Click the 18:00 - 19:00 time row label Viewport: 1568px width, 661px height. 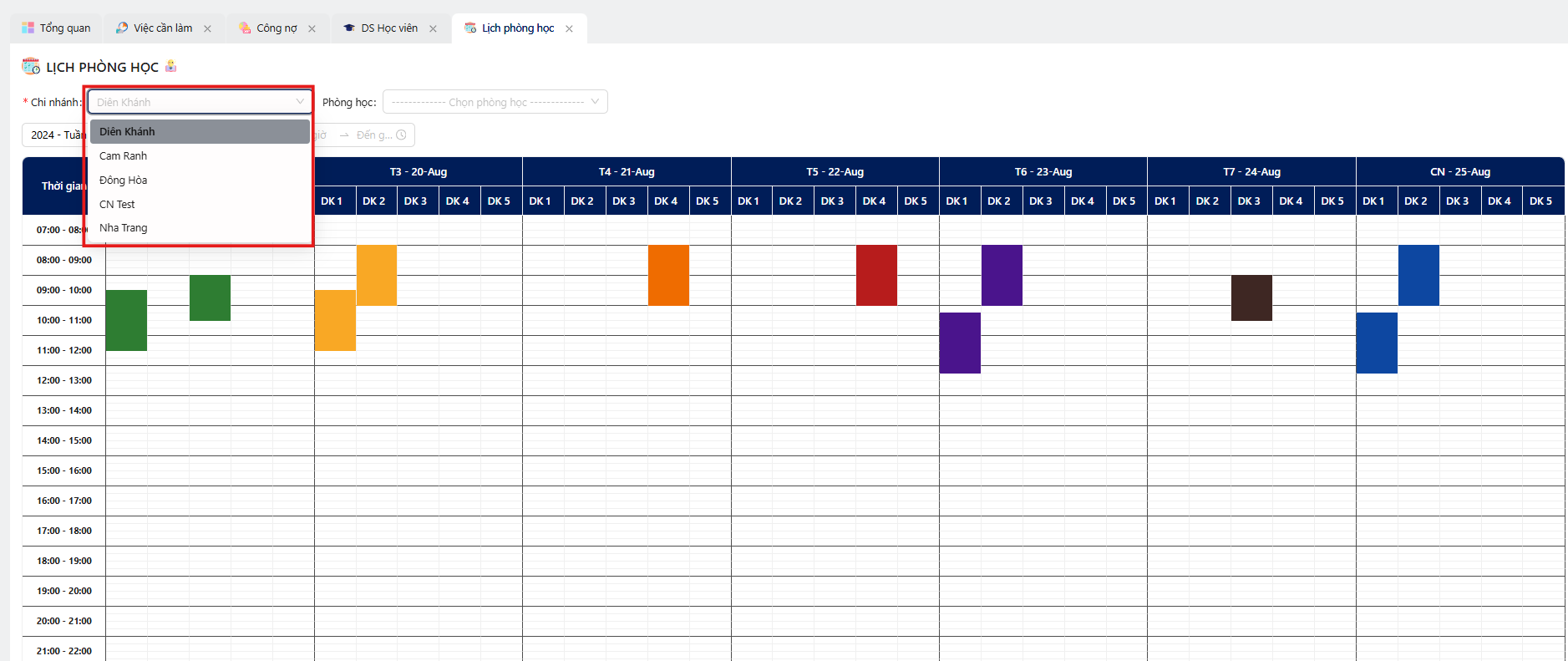pos(64,561)
